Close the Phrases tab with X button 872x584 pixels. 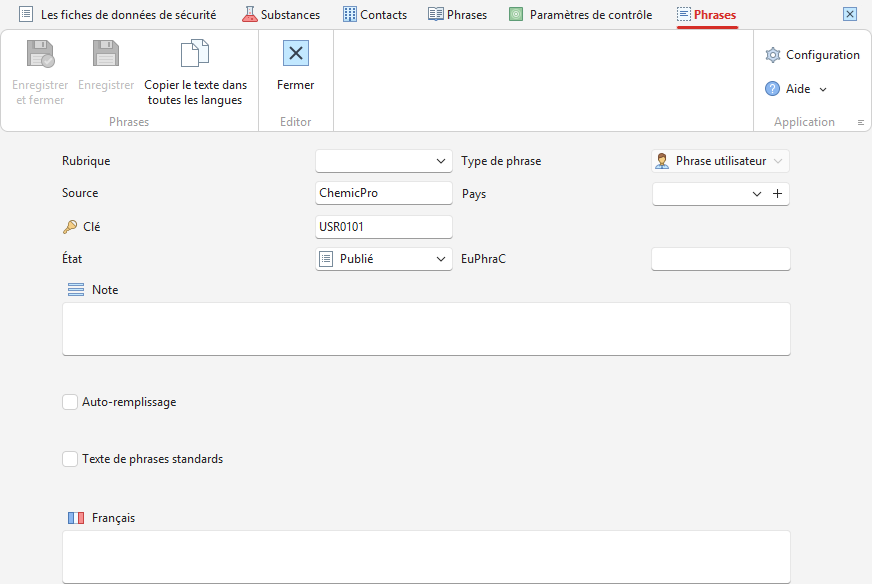(850, 14)
